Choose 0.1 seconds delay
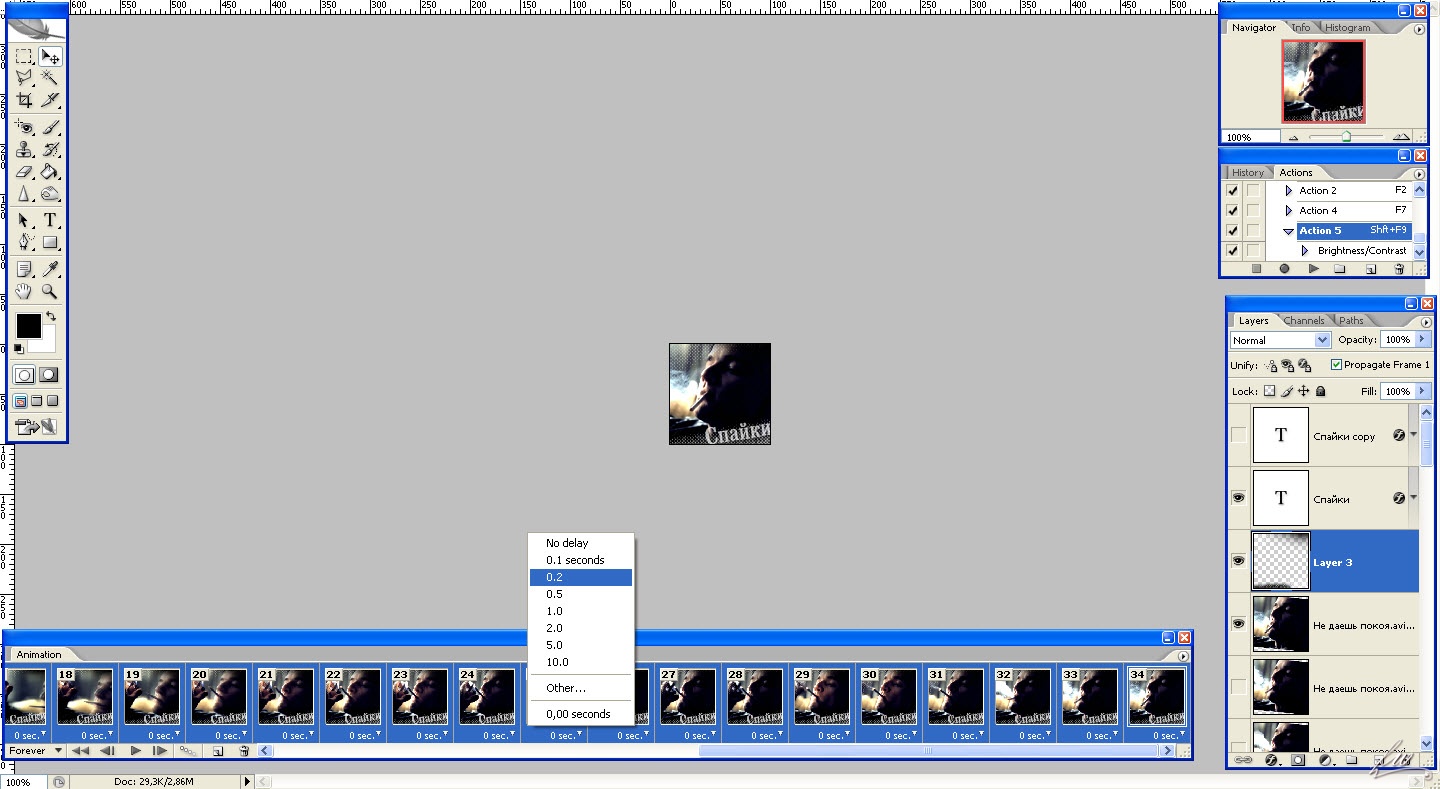 pos(580,560)
